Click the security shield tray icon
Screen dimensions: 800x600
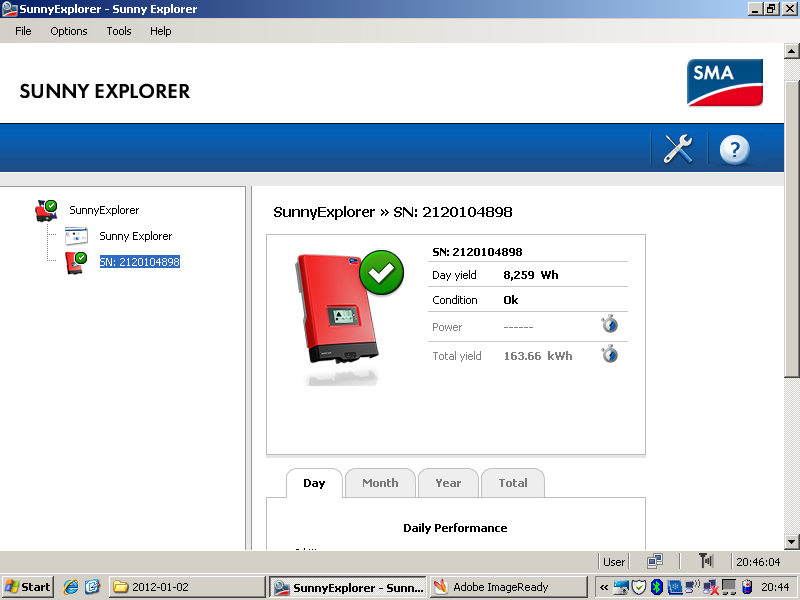(x=639, y=587)
